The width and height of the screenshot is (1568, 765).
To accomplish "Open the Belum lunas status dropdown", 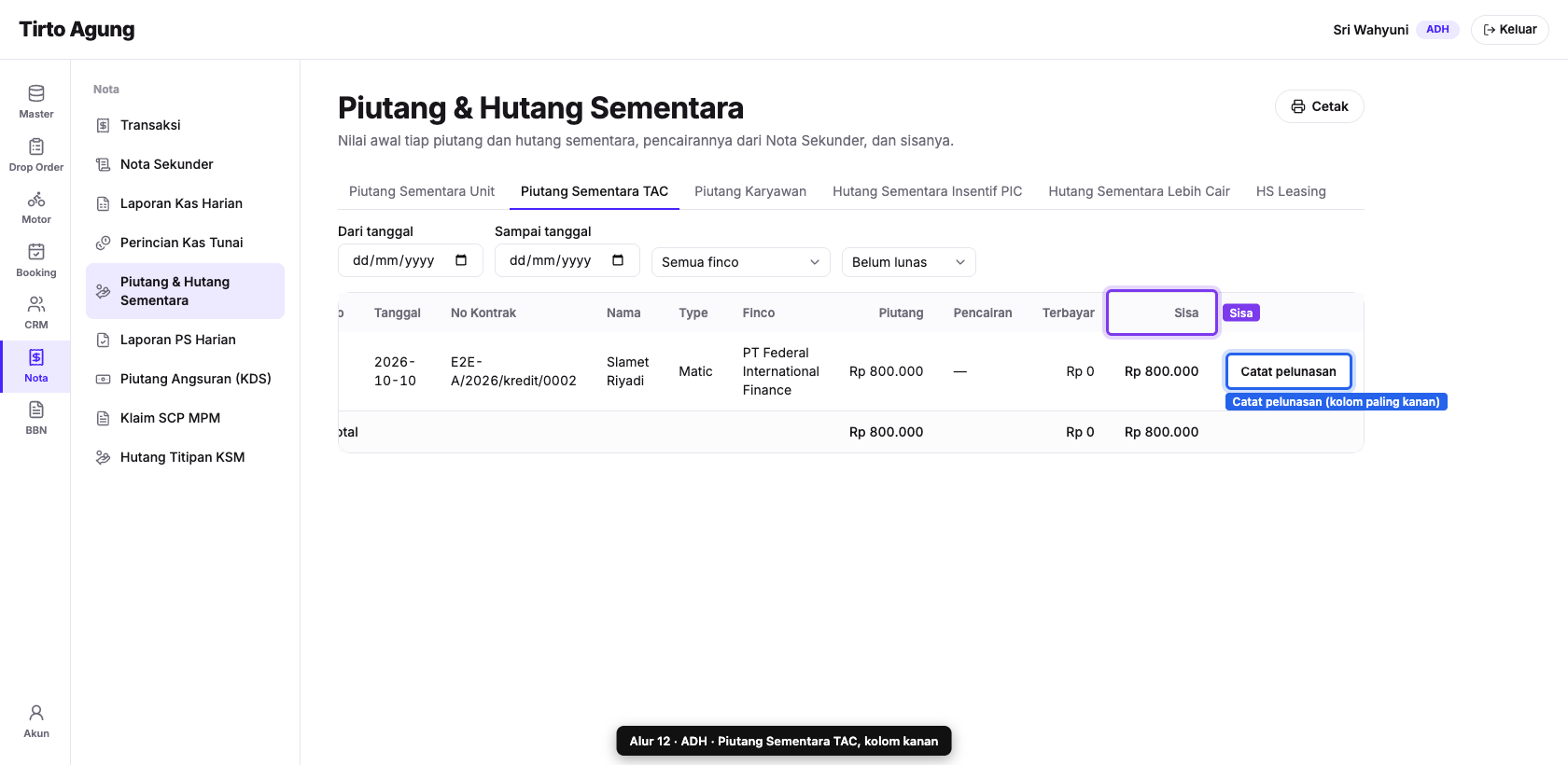I will coord(909,262).
